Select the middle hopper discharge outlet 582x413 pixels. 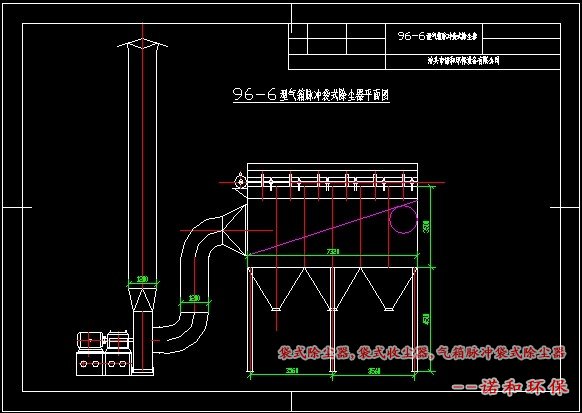click(333, 308)
